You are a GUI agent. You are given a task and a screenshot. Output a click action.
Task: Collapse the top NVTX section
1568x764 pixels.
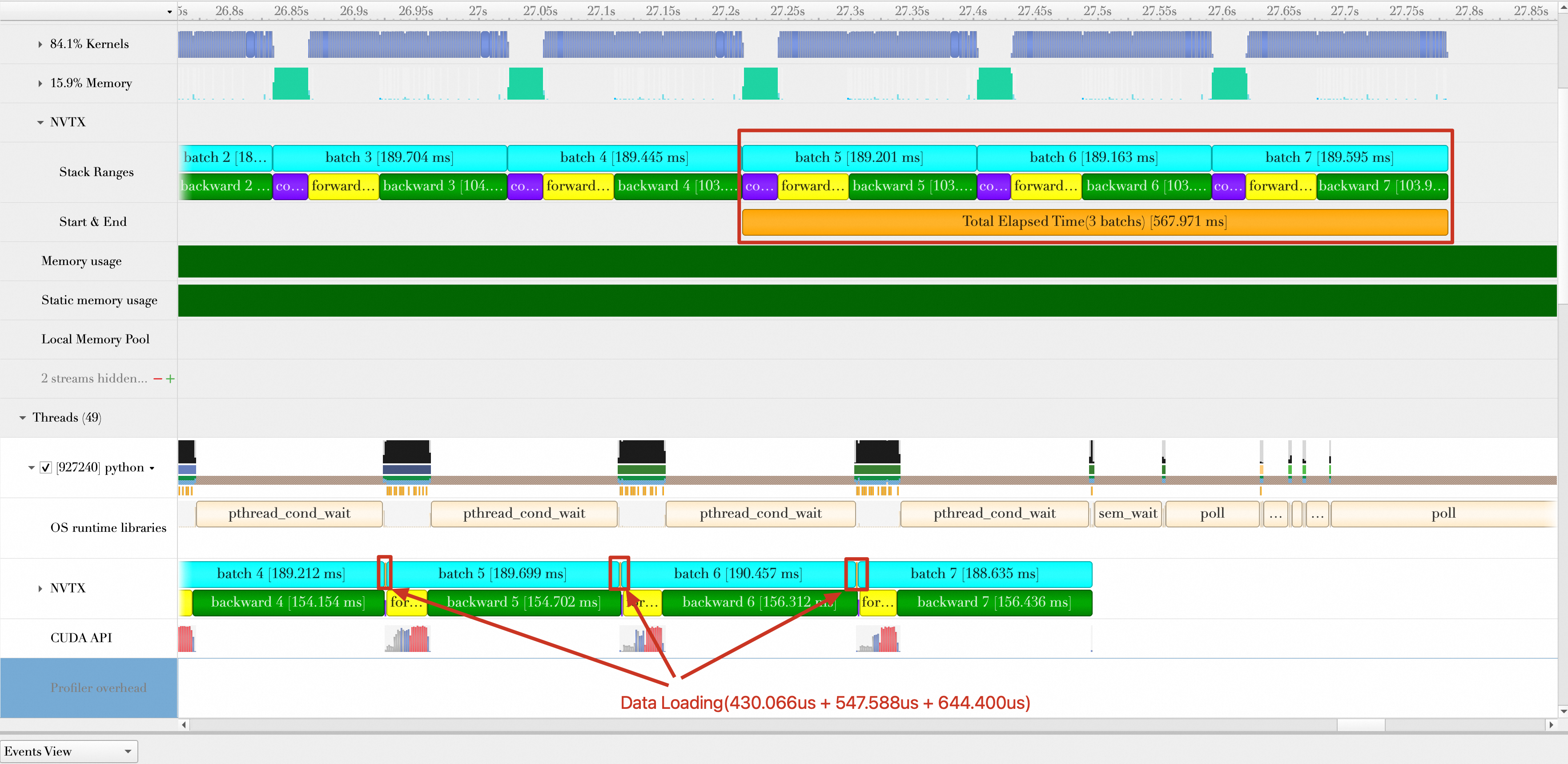40,122
